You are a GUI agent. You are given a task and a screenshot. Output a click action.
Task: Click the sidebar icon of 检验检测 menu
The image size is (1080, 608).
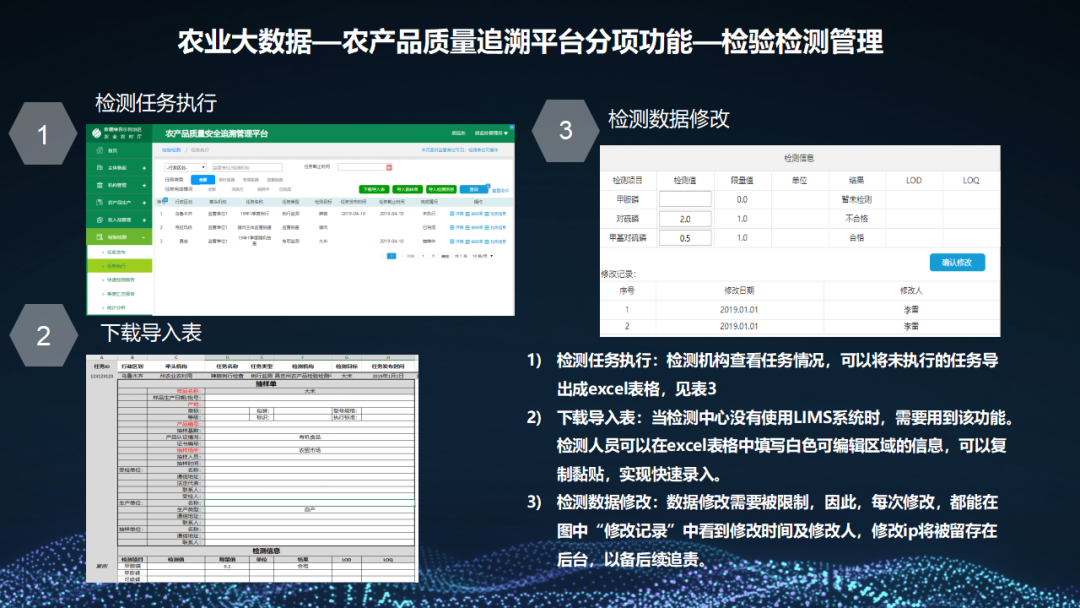click(x=99, y=237)
